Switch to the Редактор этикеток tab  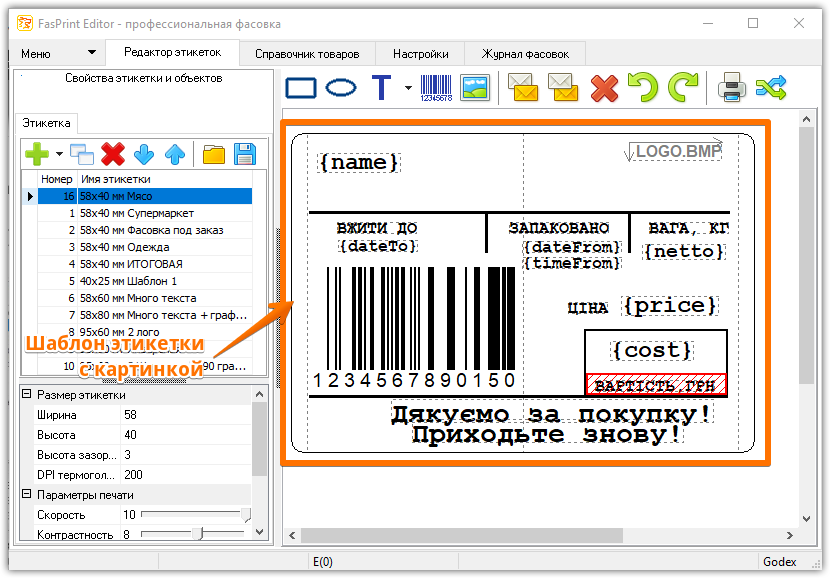173,52
